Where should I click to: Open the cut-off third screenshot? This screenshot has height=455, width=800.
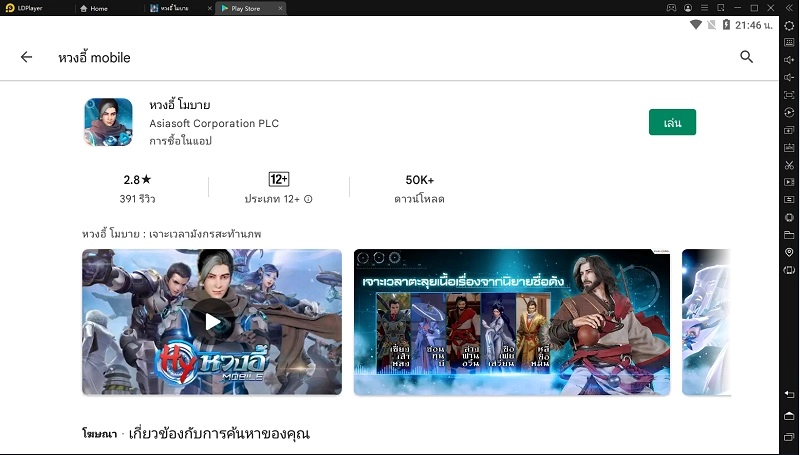point(706,322)
